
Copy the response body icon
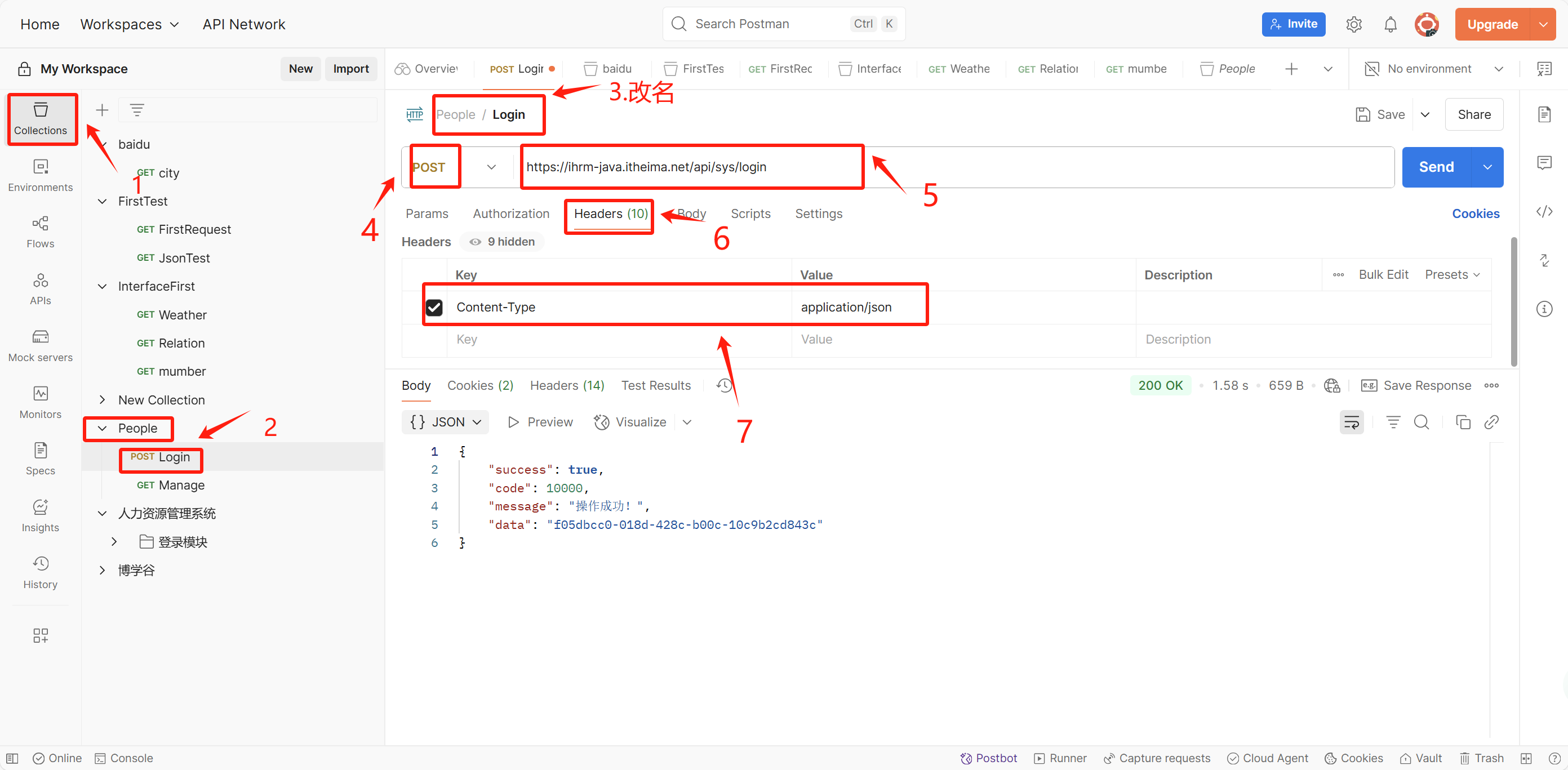point(1463,422)
